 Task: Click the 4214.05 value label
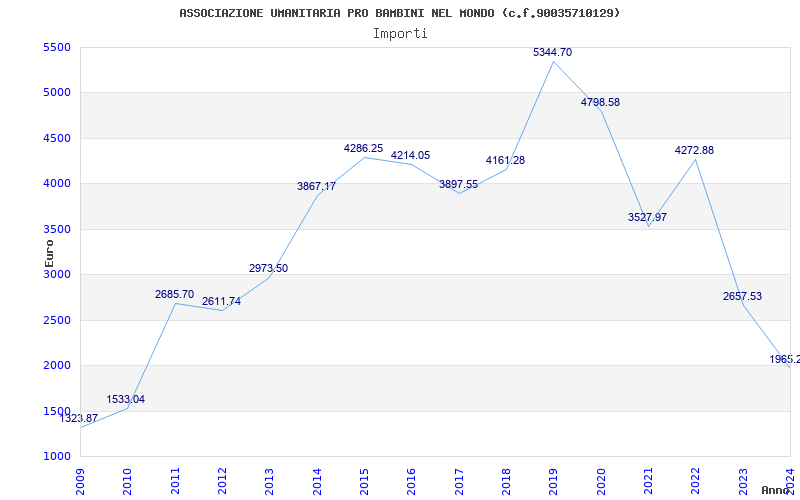tap(411, 156)
